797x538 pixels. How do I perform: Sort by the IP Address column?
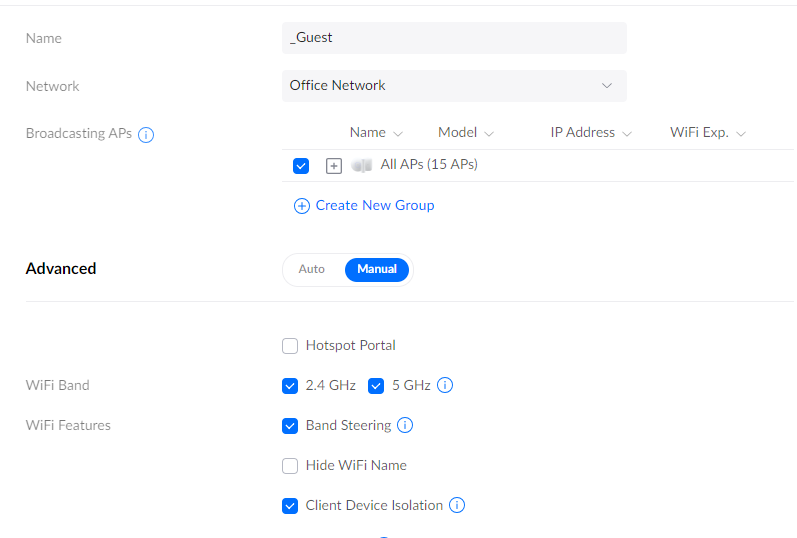click(x=590, y=133)
